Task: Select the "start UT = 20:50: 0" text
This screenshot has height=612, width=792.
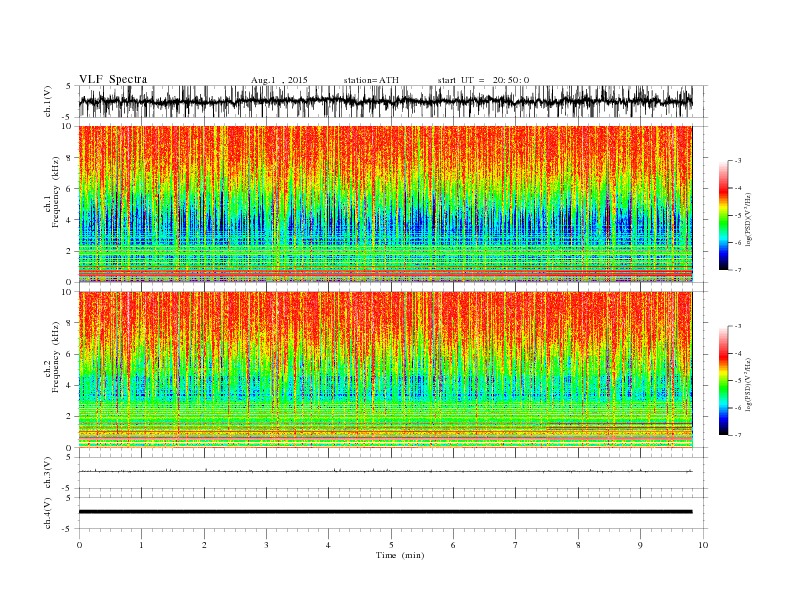Action: (483, 80)
